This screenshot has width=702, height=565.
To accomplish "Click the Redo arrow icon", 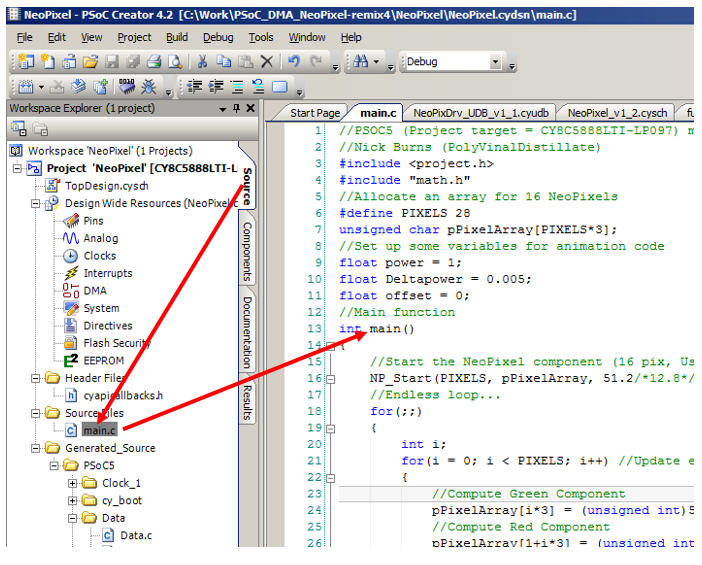I will click(x=316, y=61).
